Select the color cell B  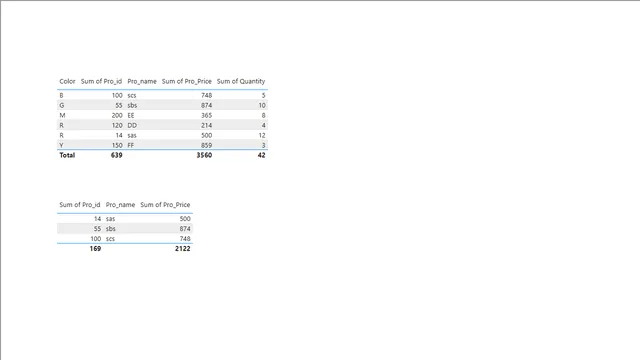click(61, 95)
